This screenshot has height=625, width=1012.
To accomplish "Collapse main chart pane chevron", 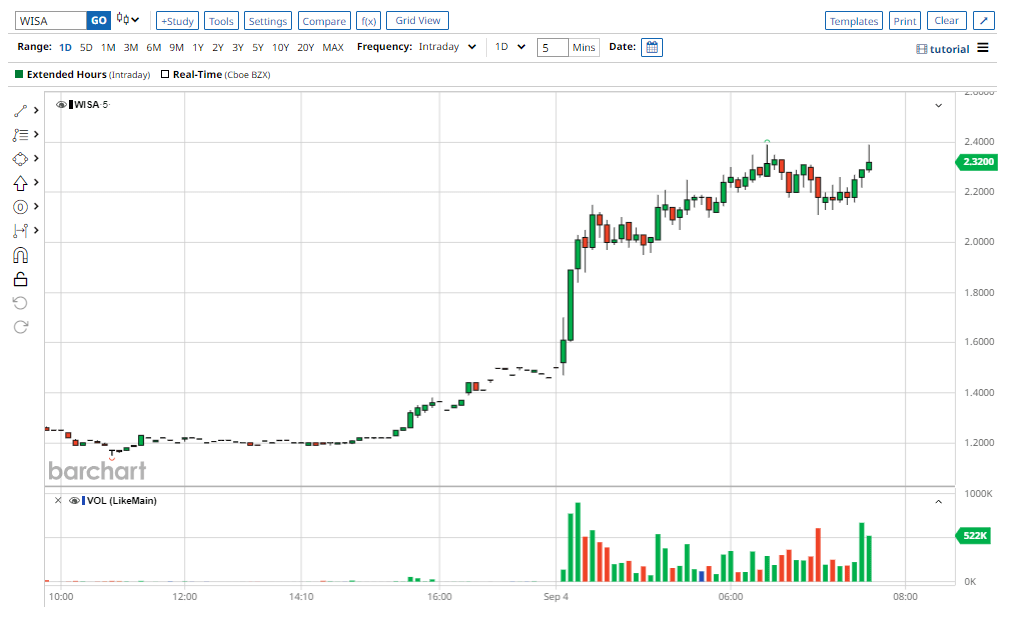I will (x=939, y=105).
